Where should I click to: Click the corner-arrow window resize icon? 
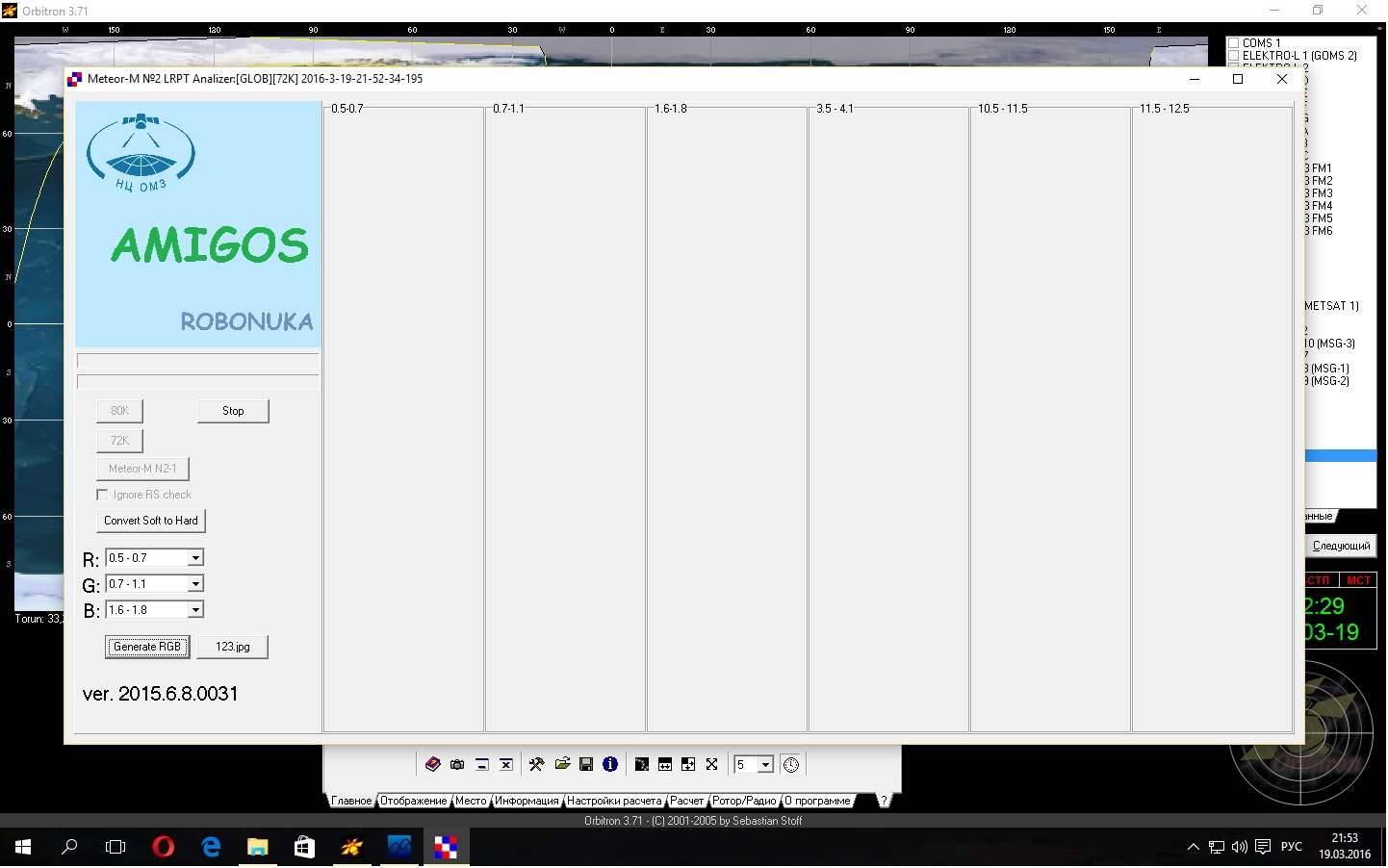coord(688,765)
